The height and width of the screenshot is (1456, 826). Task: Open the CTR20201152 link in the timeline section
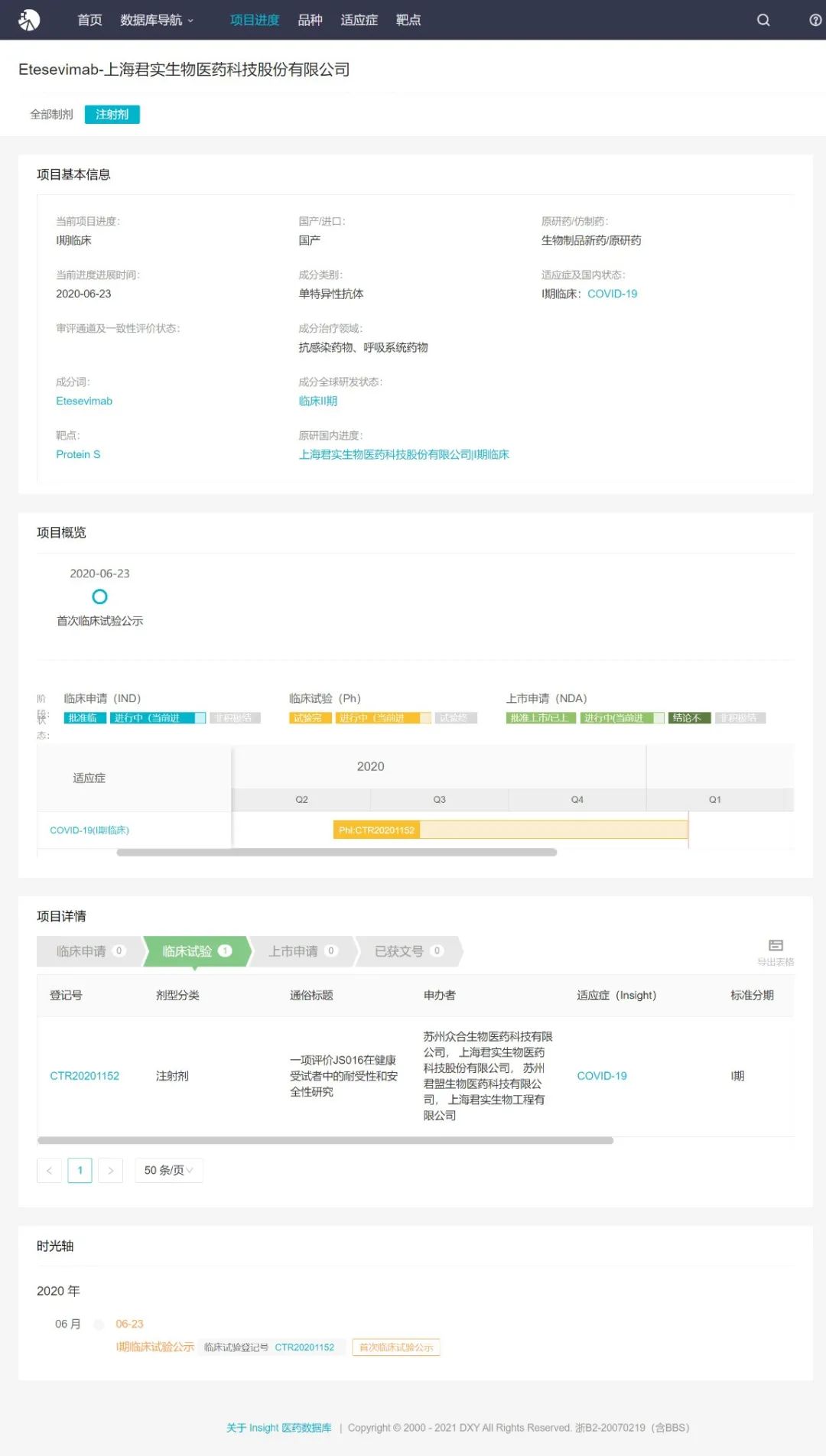point(304,1347)
